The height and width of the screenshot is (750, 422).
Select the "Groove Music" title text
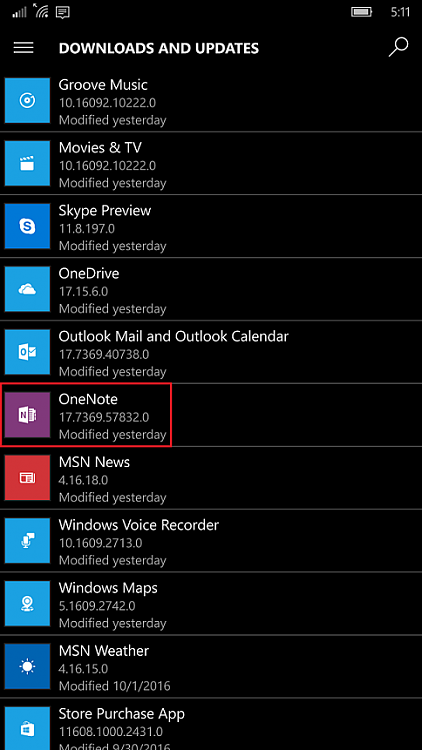[103, 85]
